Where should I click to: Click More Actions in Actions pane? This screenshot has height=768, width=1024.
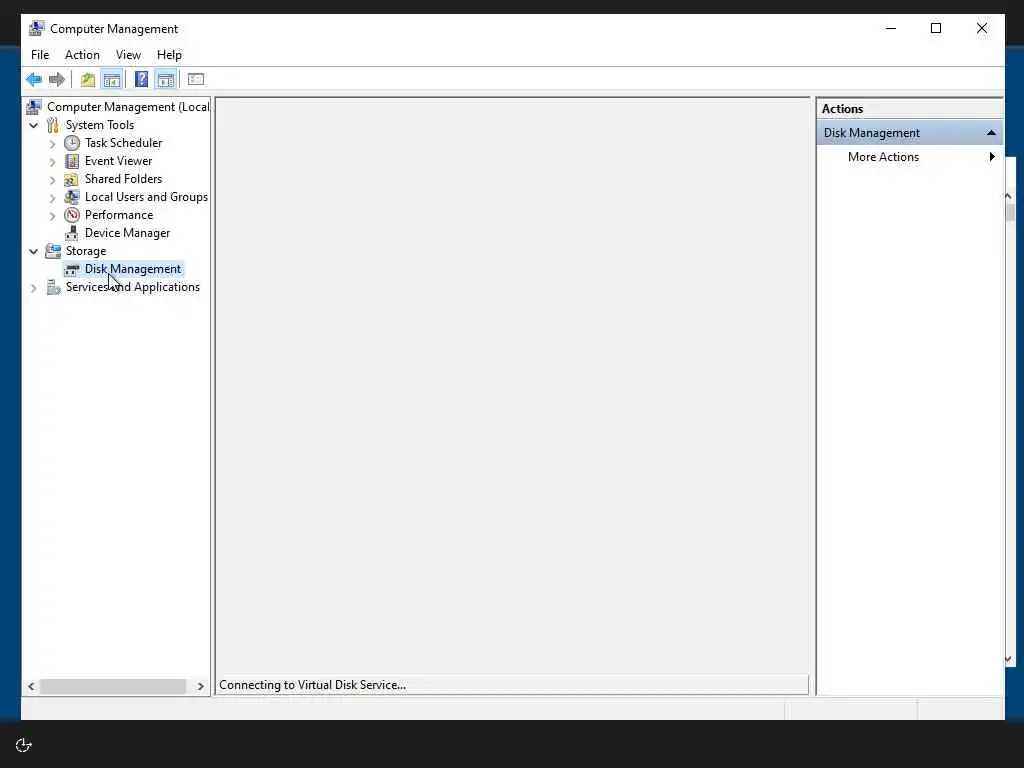[883, 157]
